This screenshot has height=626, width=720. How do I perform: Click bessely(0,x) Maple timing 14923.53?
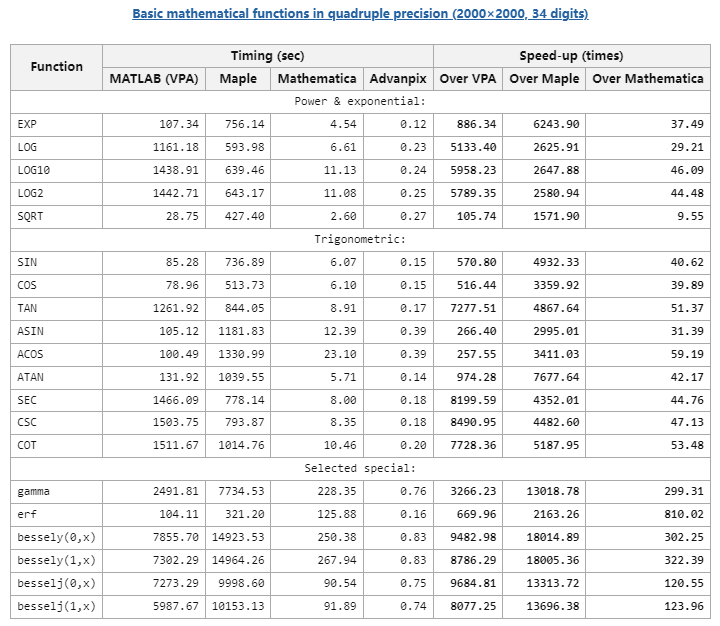pyautogui.click(x=238, y=537)
